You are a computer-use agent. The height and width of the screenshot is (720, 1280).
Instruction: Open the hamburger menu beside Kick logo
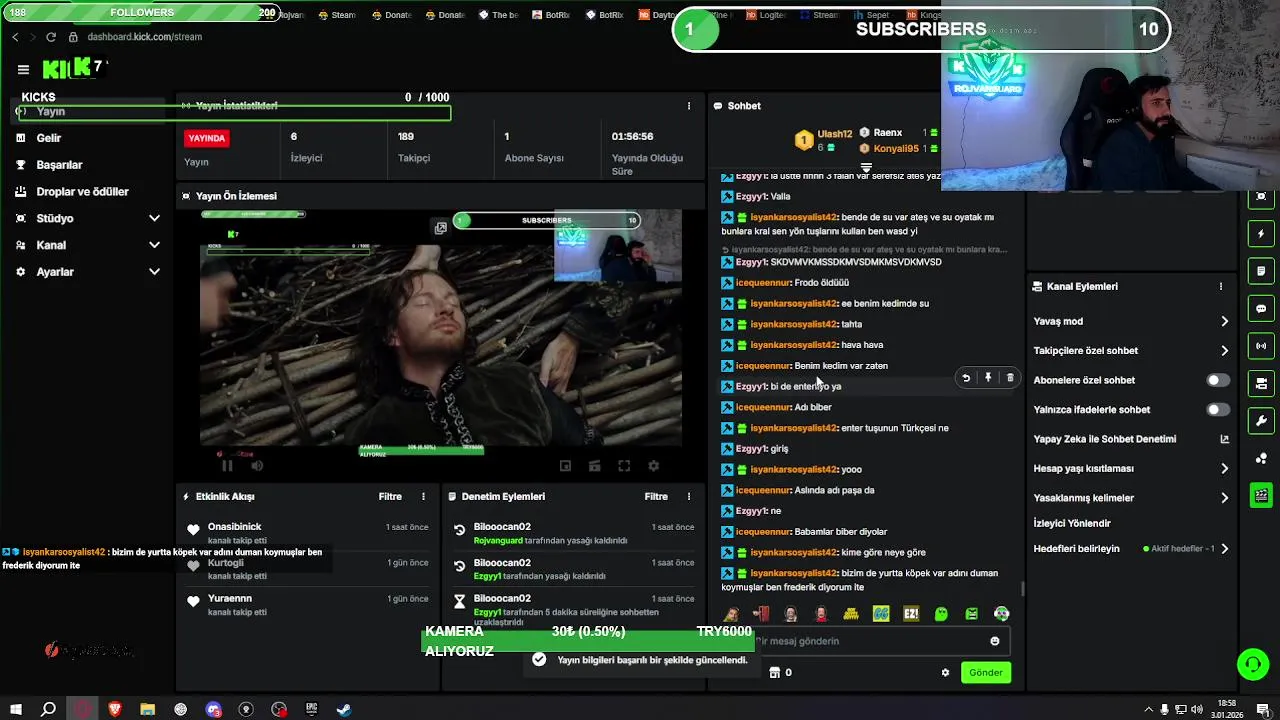click(x=23, y=69)
